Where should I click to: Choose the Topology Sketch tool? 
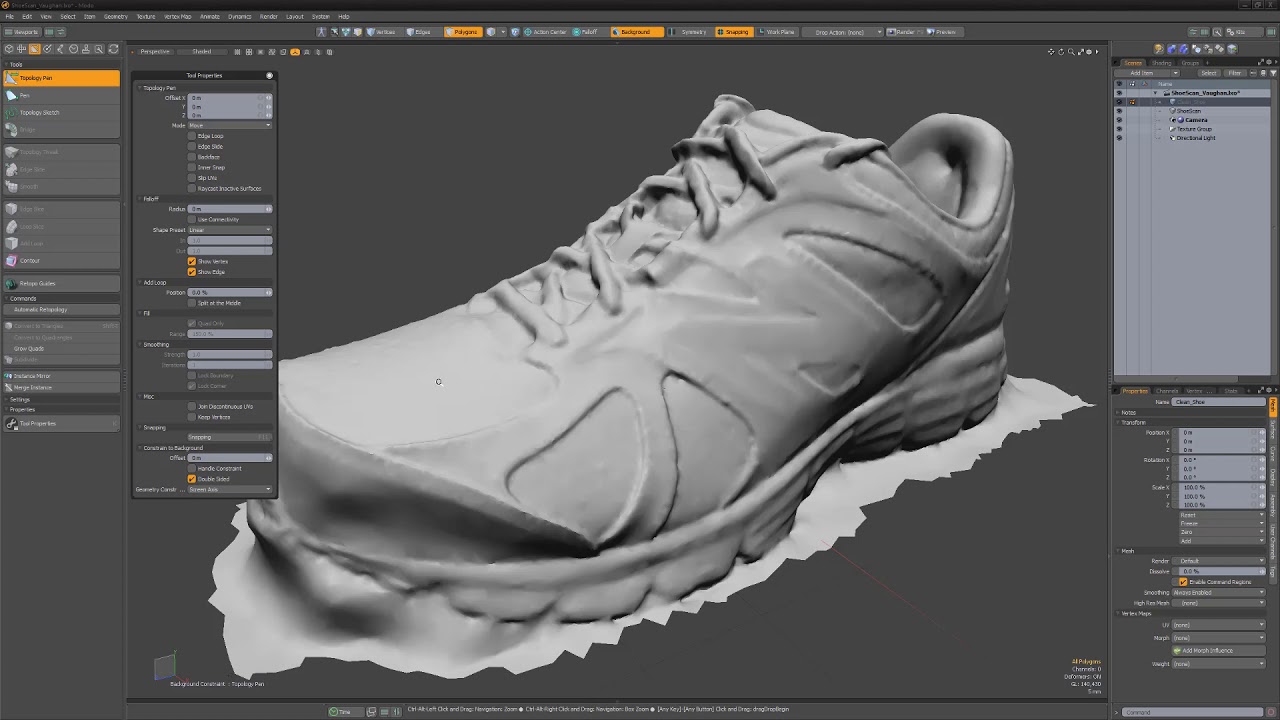(60, 112)
